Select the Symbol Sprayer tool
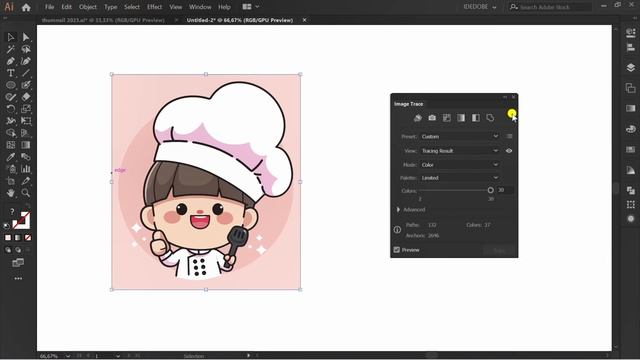Viewport: 640px width, 360px height. (x=11, y=169)
